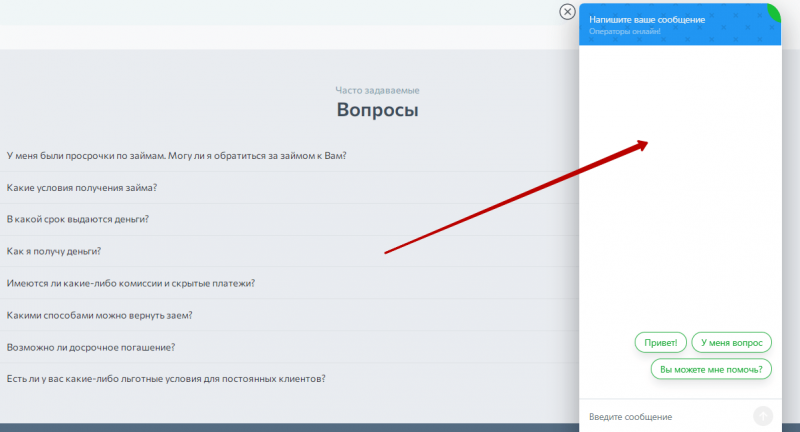Open the question about комиссии и скрытые платежи
The image size is (800, 432).
pos(131,283)
